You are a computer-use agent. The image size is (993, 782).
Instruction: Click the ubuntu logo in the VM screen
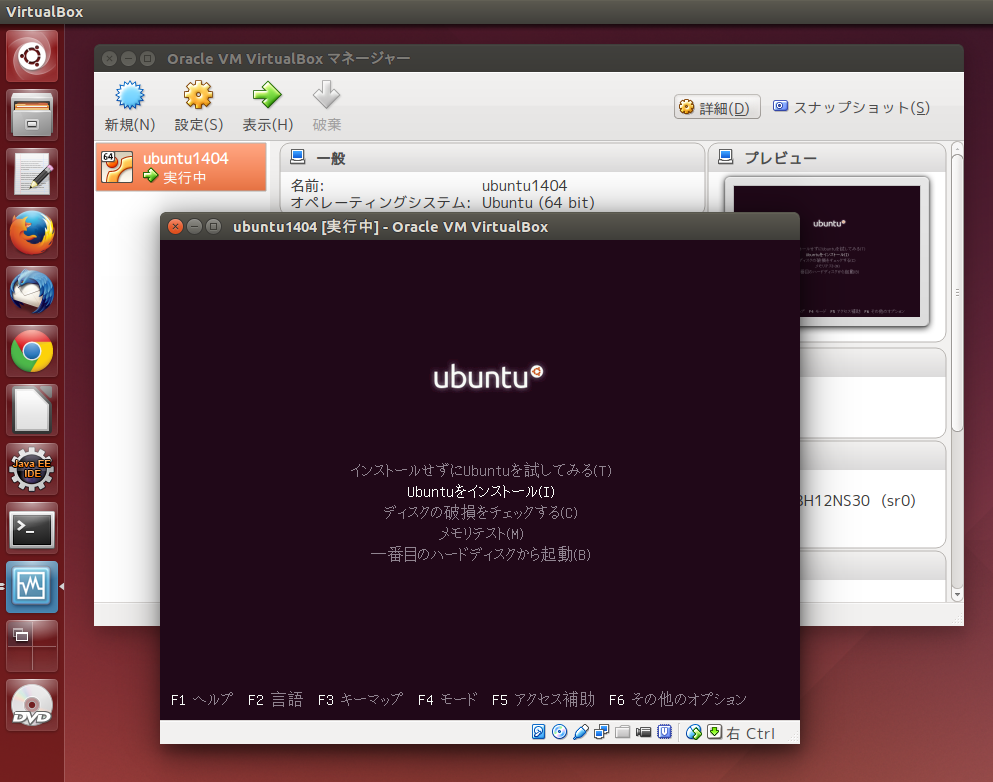488,377
